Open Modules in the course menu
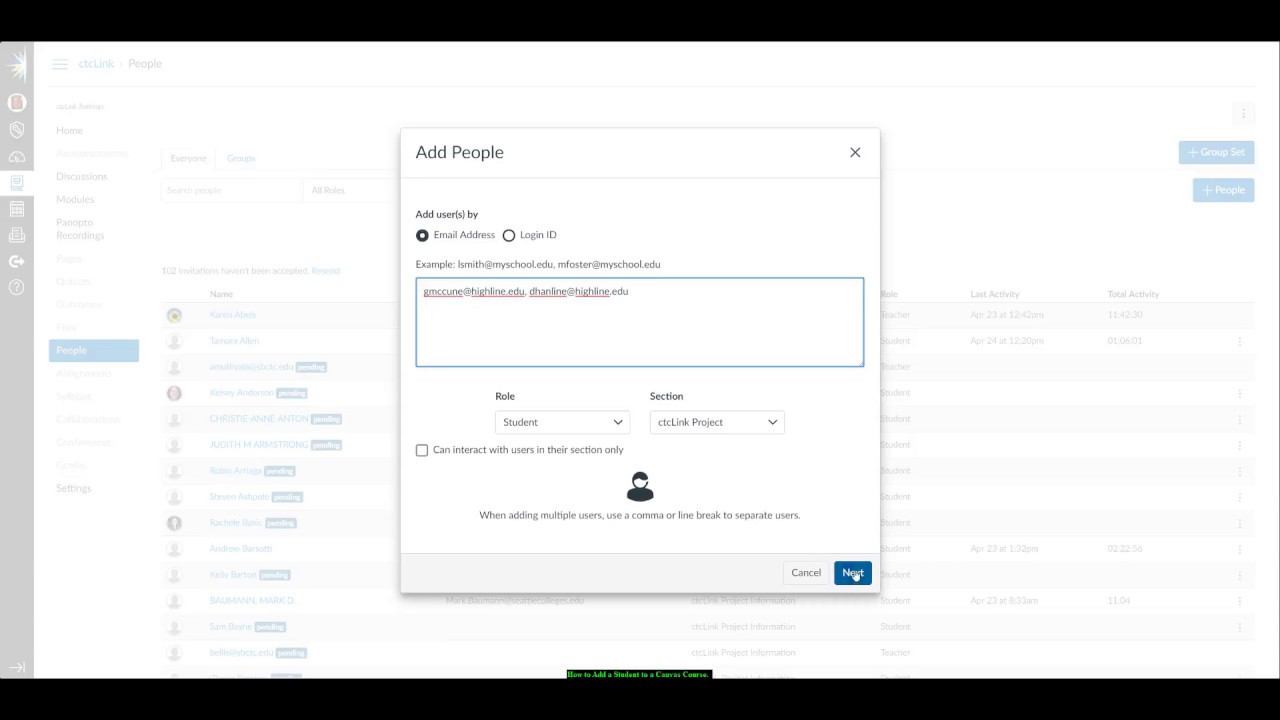This screenshot has width=1280, height=720. coord(75,199)
